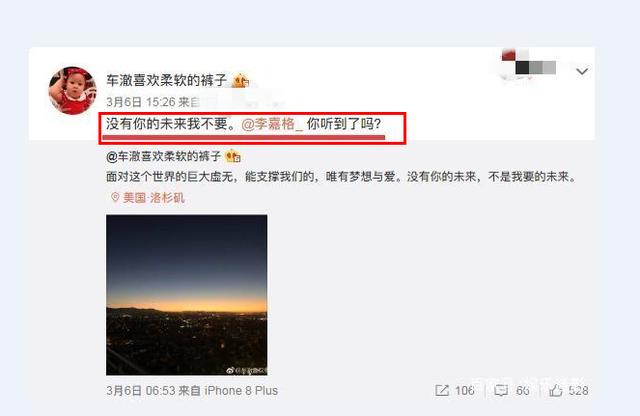Image resolution: width=640 pixels, height=416 pixels.
Task: Click the repost icon next to 106
Action: [442, 391]
